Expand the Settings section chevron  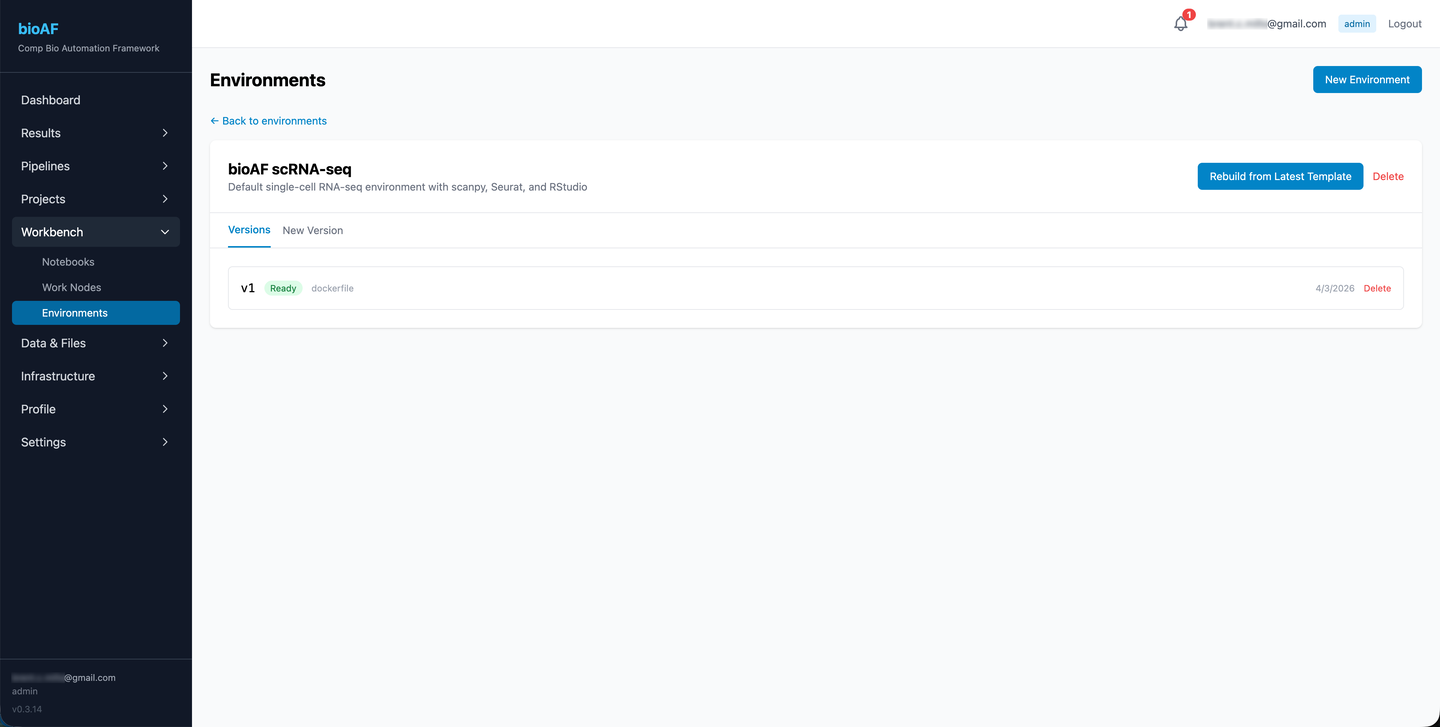pyautogui.click(x=165, y=442)
